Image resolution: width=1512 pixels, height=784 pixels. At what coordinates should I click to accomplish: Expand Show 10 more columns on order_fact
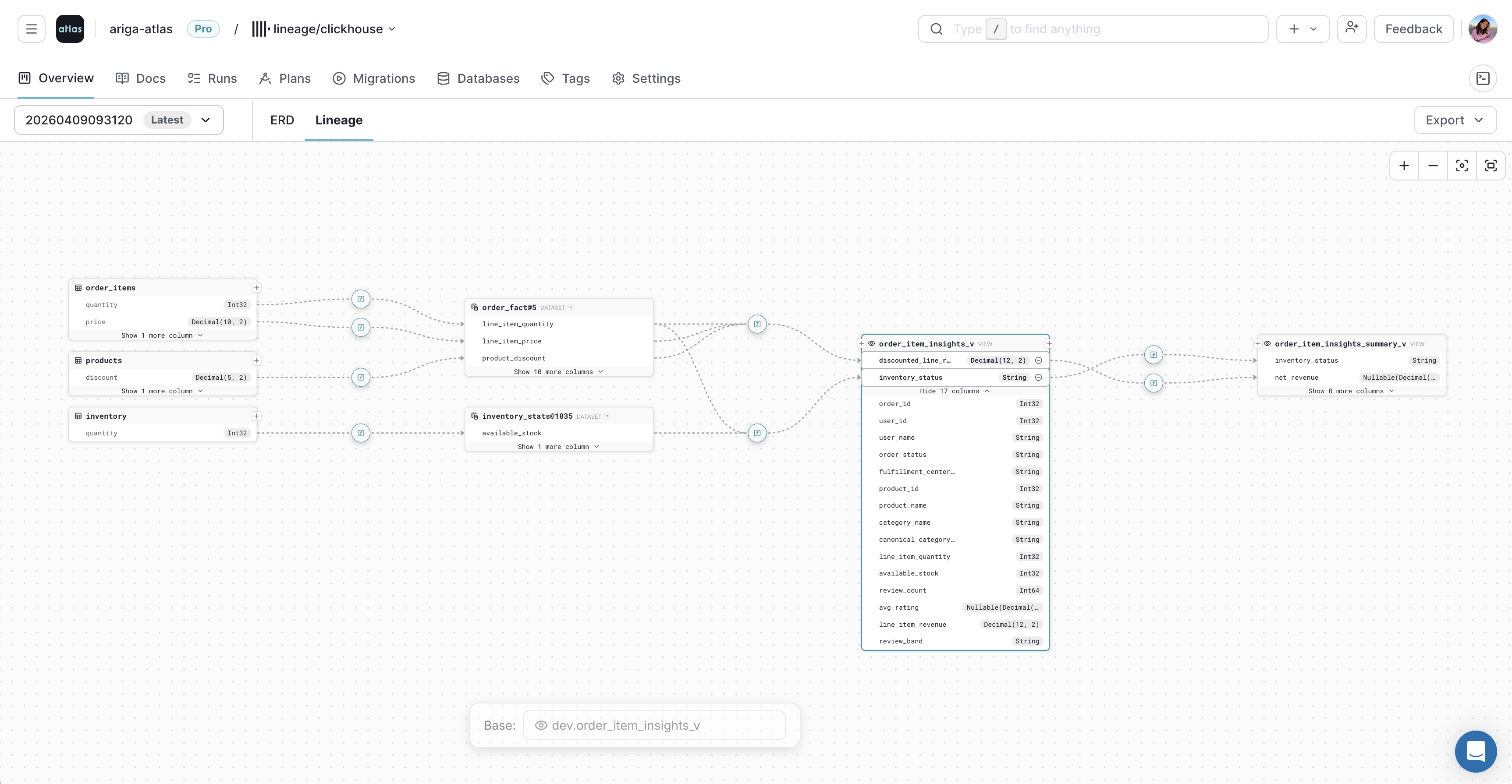point(557,371)
